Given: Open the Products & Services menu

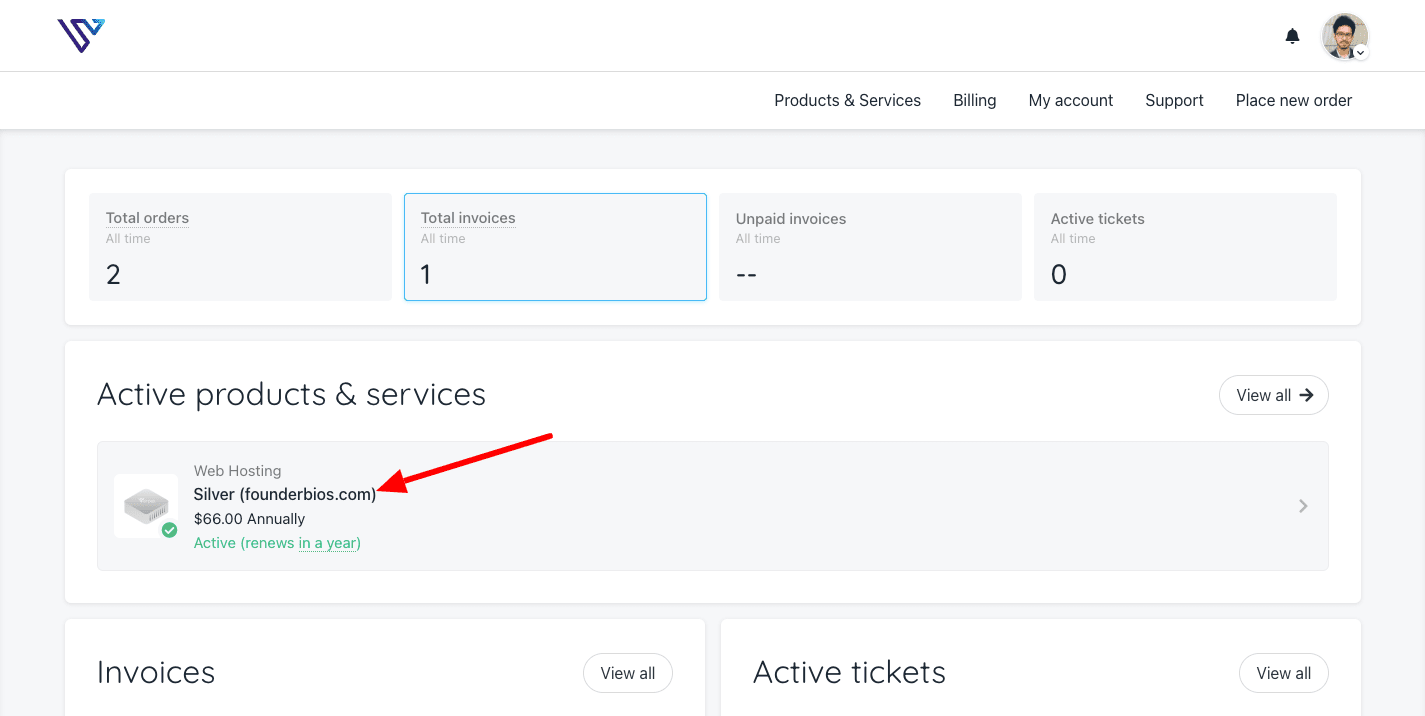Looking at the screenshot, I should [x=847, y=100].
